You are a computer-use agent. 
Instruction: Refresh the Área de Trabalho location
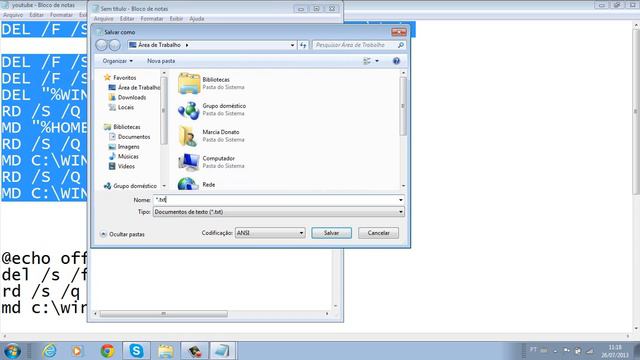pos(303,45)
